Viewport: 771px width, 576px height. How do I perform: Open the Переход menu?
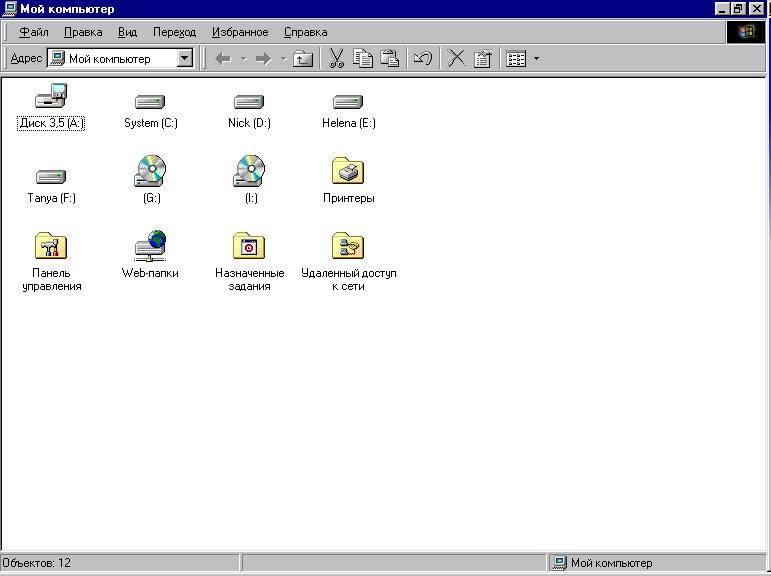pos(175,32)
